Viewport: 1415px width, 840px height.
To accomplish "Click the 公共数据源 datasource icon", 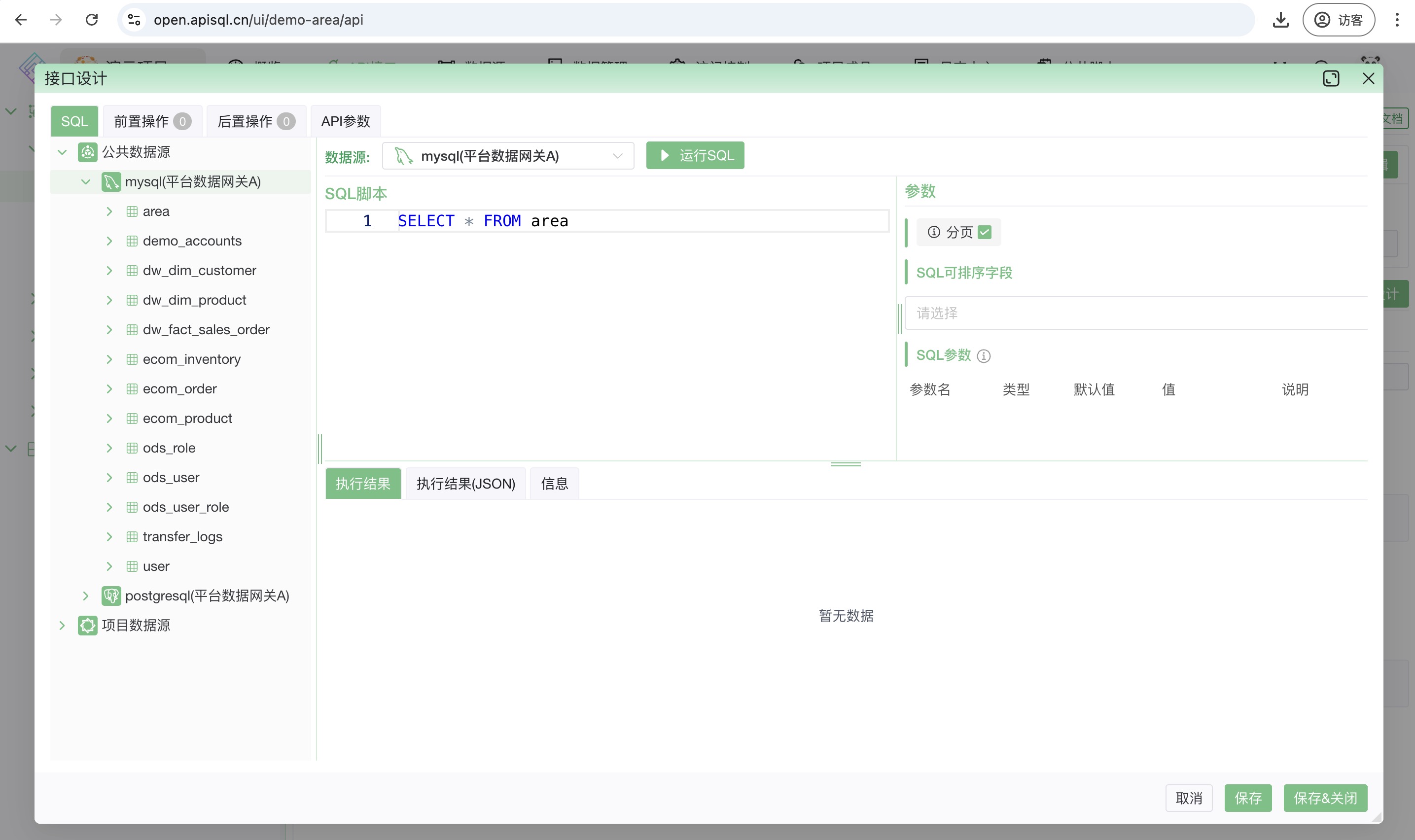I will coord(87,152).
